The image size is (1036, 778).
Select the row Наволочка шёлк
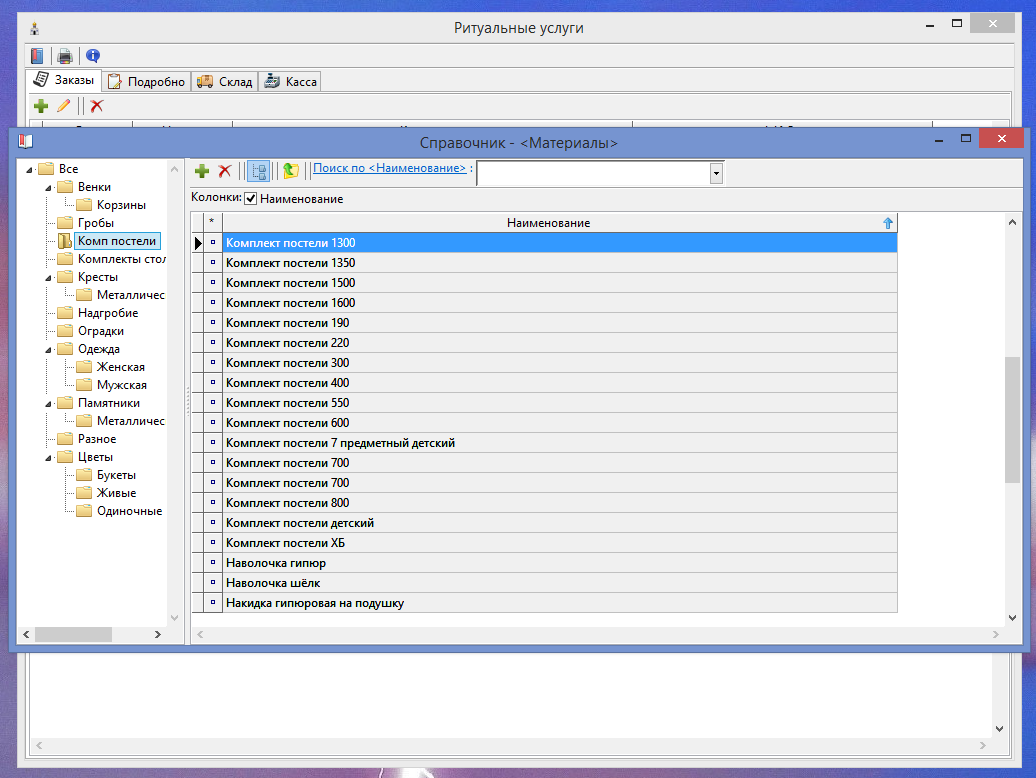(x=560, y=583)
